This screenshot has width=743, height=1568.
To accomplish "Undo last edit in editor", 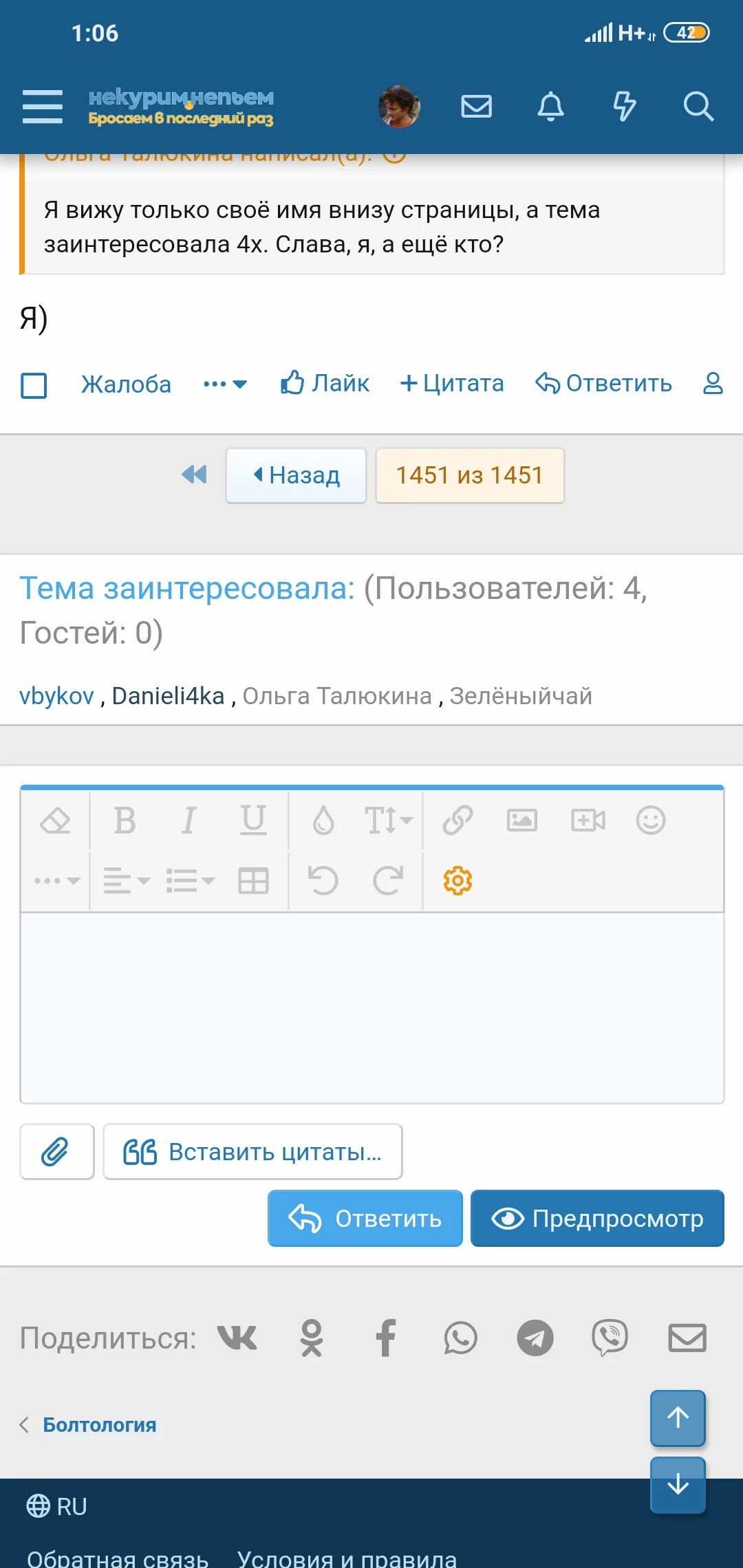I will point(323,880).
